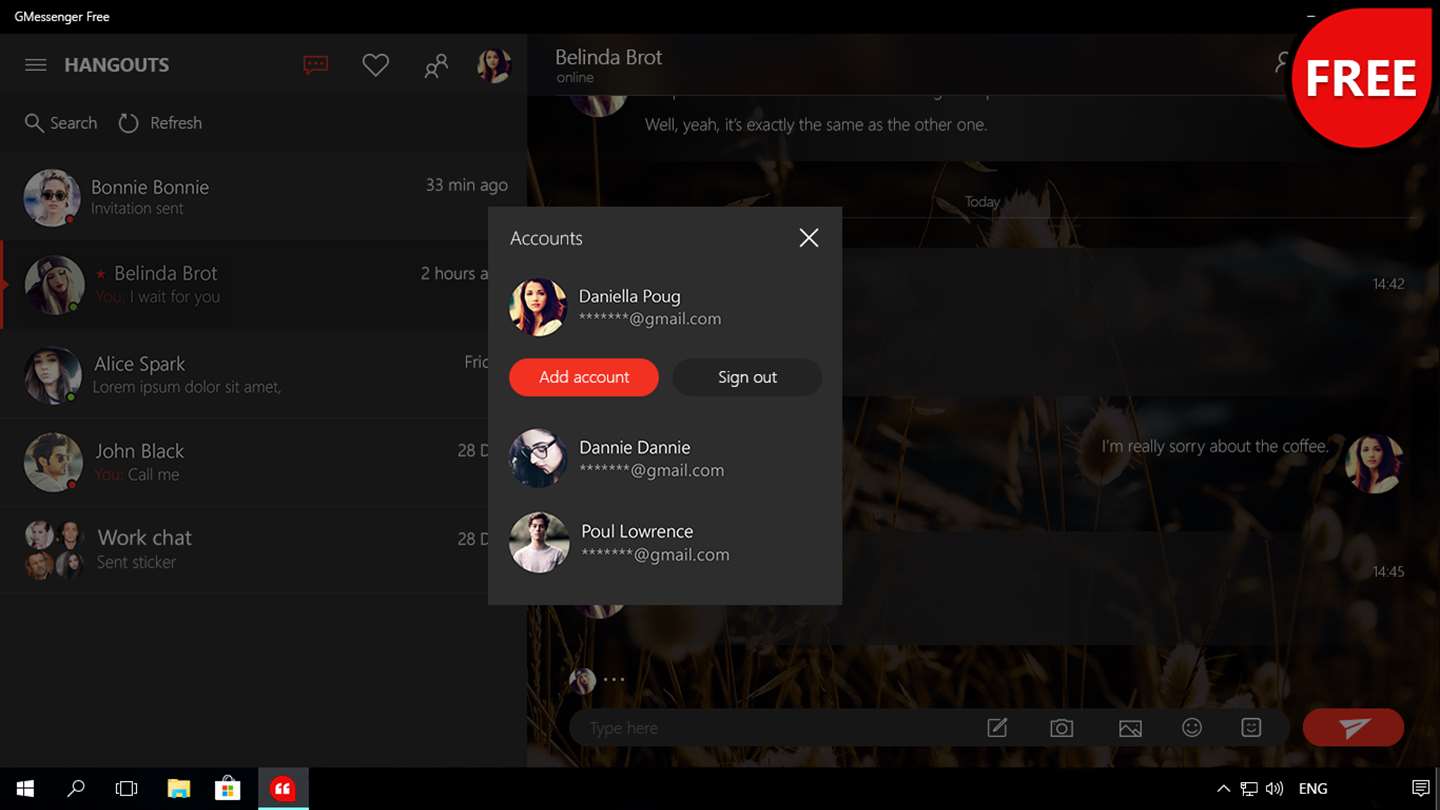The image size is (1440, 810).
Task: Click the profile avatar in the header
Action: coord(494,66)
